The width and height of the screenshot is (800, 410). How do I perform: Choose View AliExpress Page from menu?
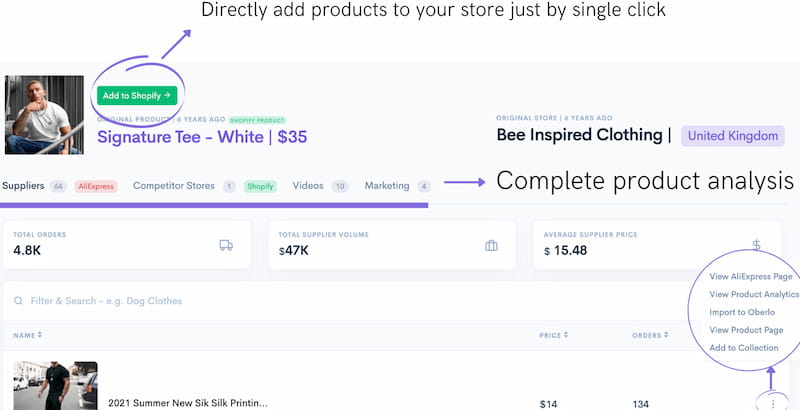coord(750,276)
